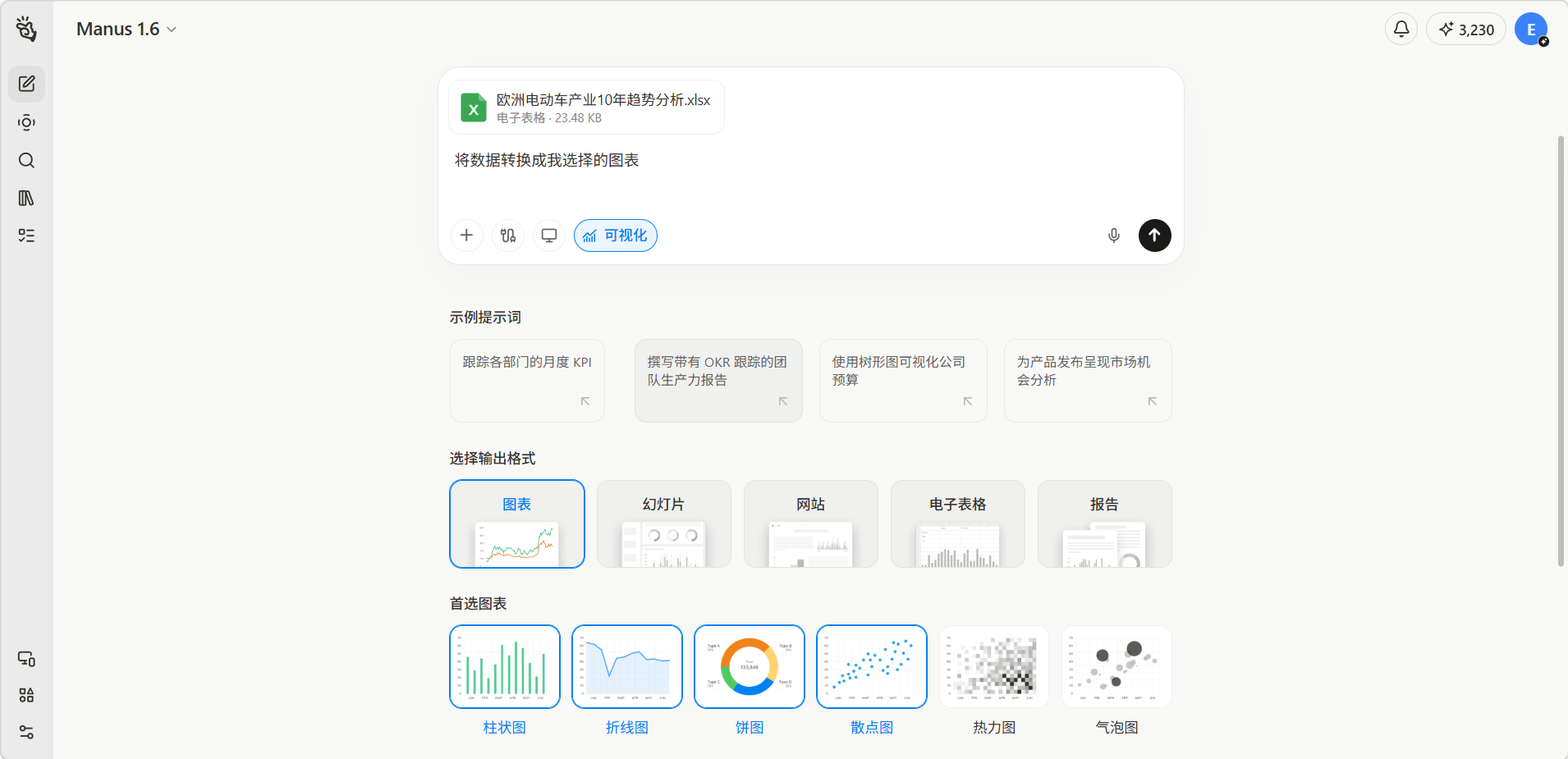Click the microphone voice input icon
The image size is (1568, 759).
pos(1113,235)
